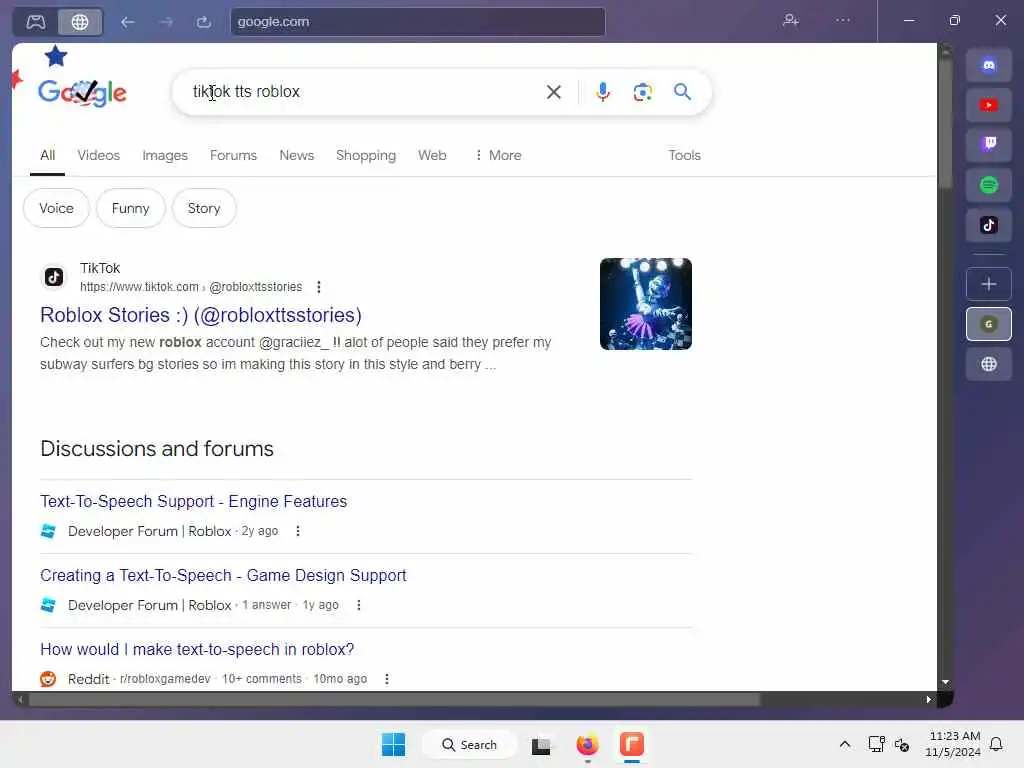
Task: Apply the Story filter chip
Action: point(204,208)
